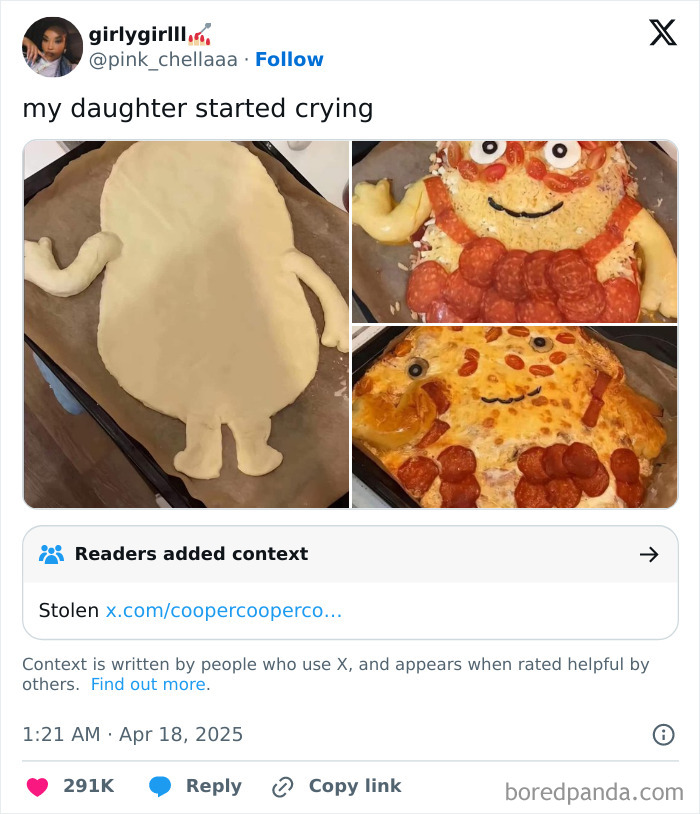Screen dimensions: 700x814
Task: Click the Readers added context people icon
Action: click(x=52, y=554)
